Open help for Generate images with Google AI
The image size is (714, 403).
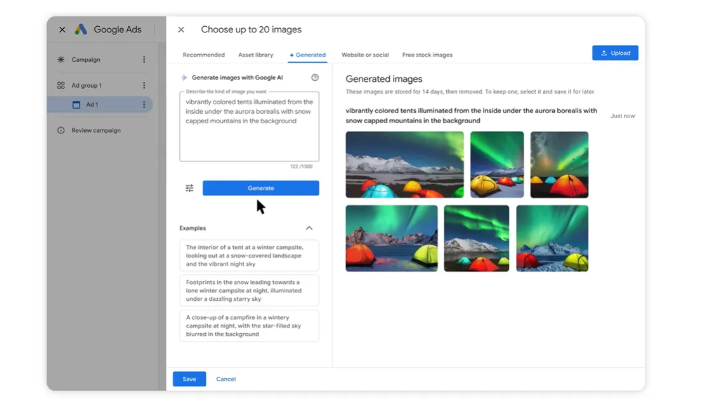coord(315,77)
